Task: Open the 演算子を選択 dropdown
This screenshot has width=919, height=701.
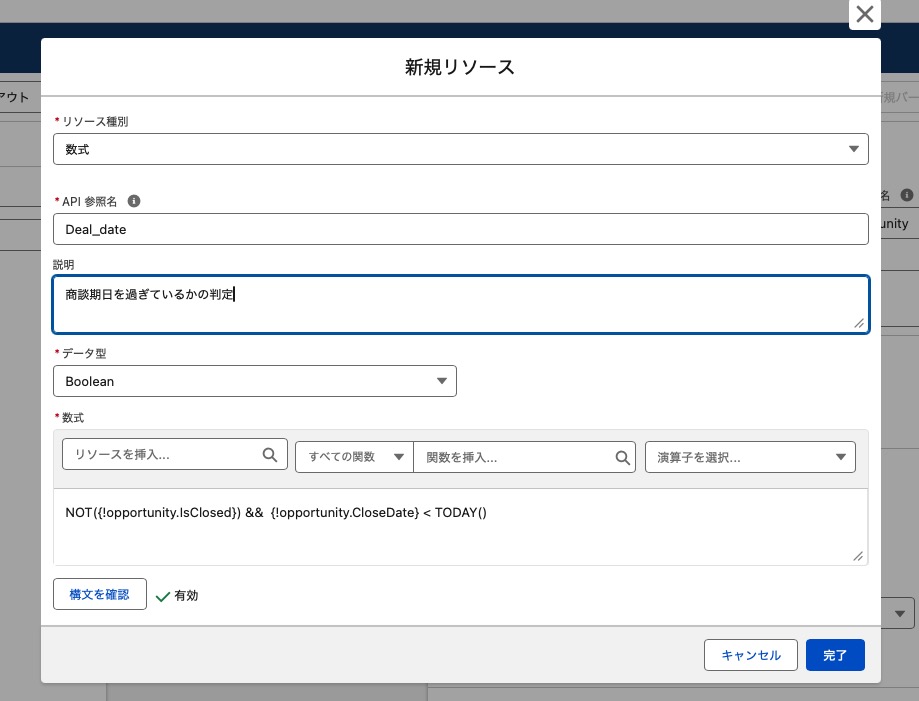Action: [x=750, y=457]
